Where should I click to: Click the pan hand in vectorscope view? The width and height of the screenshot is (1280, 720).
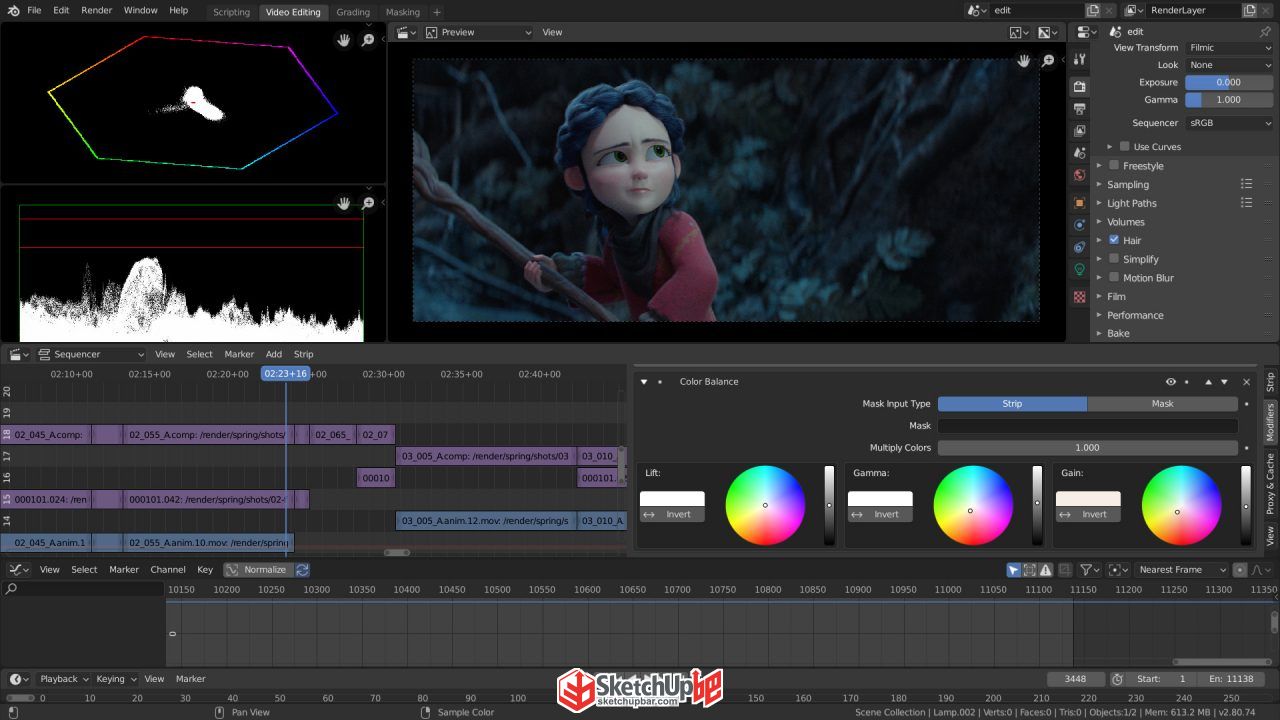[344, 40]
